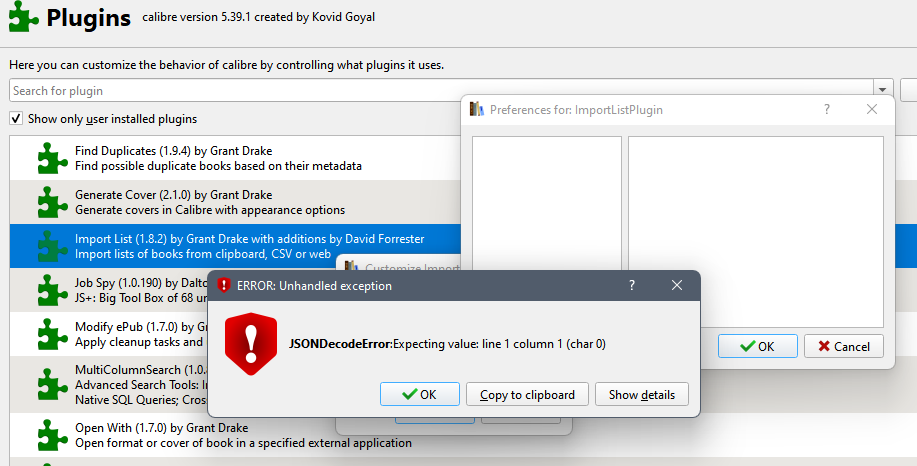The height and width of the screenshot is (466, 917).
Task: Click the Job Spy plugin puzzle icon
Action: point(53,290)
